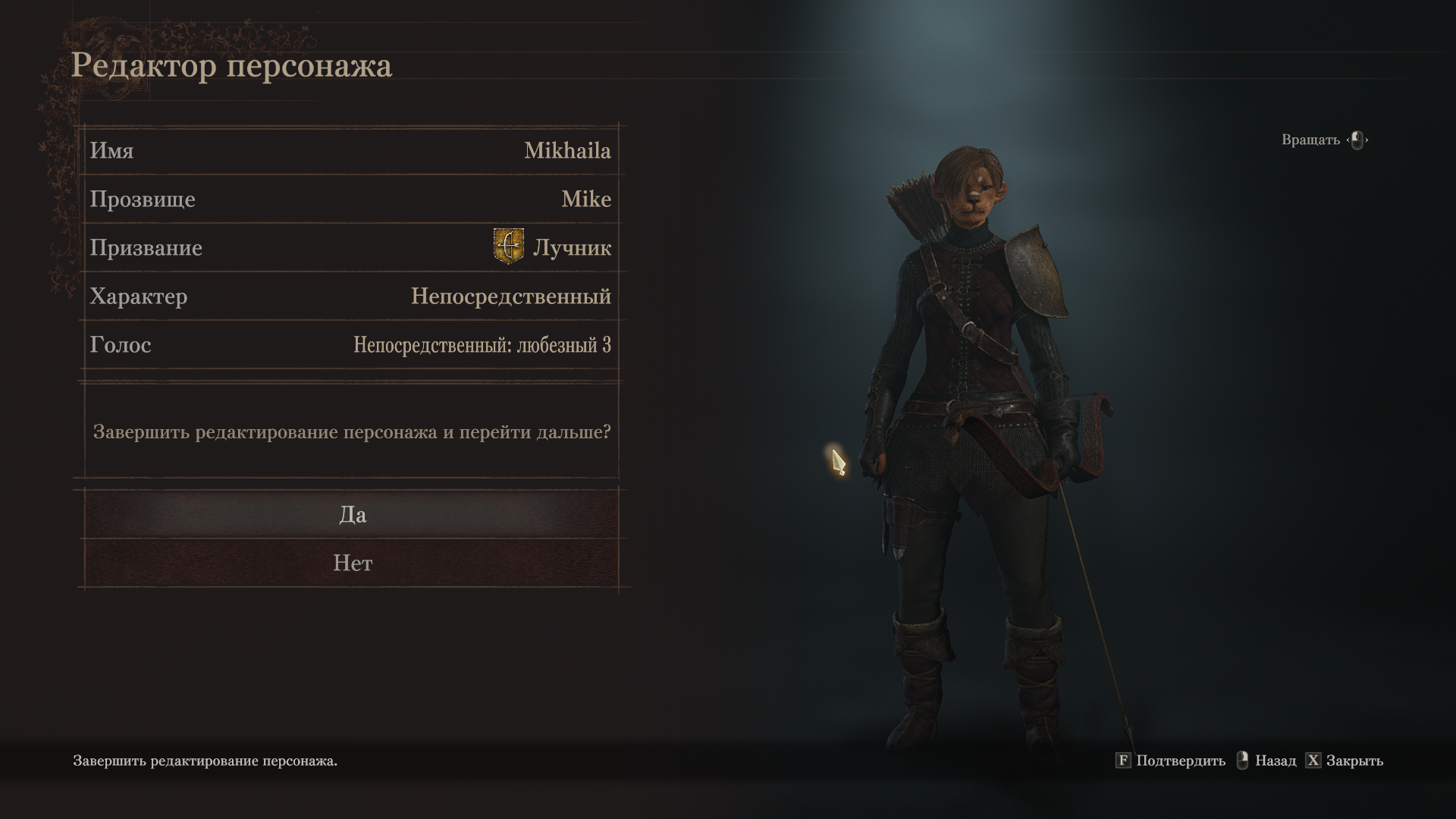Screen dimensions: 1456x819
Task: Decline with the Нет button
Action: click(x=351, y=563)
